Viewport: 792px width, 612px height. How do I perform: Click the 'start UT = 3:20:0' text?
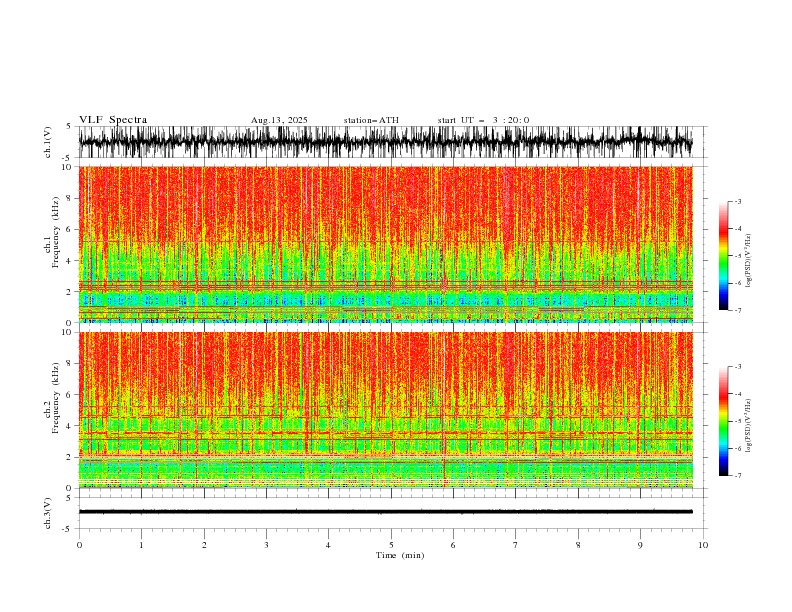pos(483,120)
